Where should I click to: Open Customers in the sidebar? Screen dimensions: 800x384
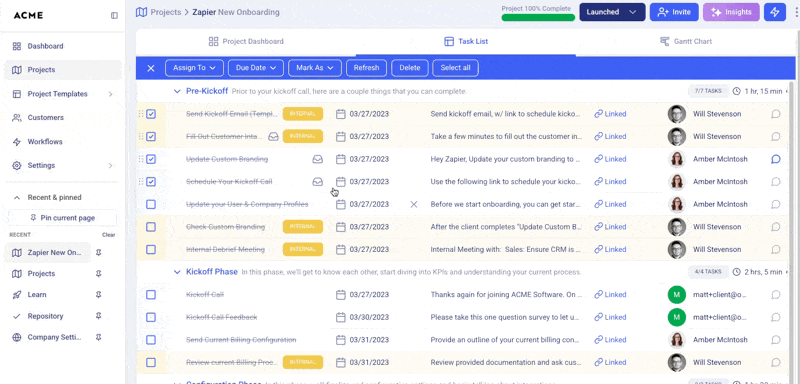click(63, 118)
